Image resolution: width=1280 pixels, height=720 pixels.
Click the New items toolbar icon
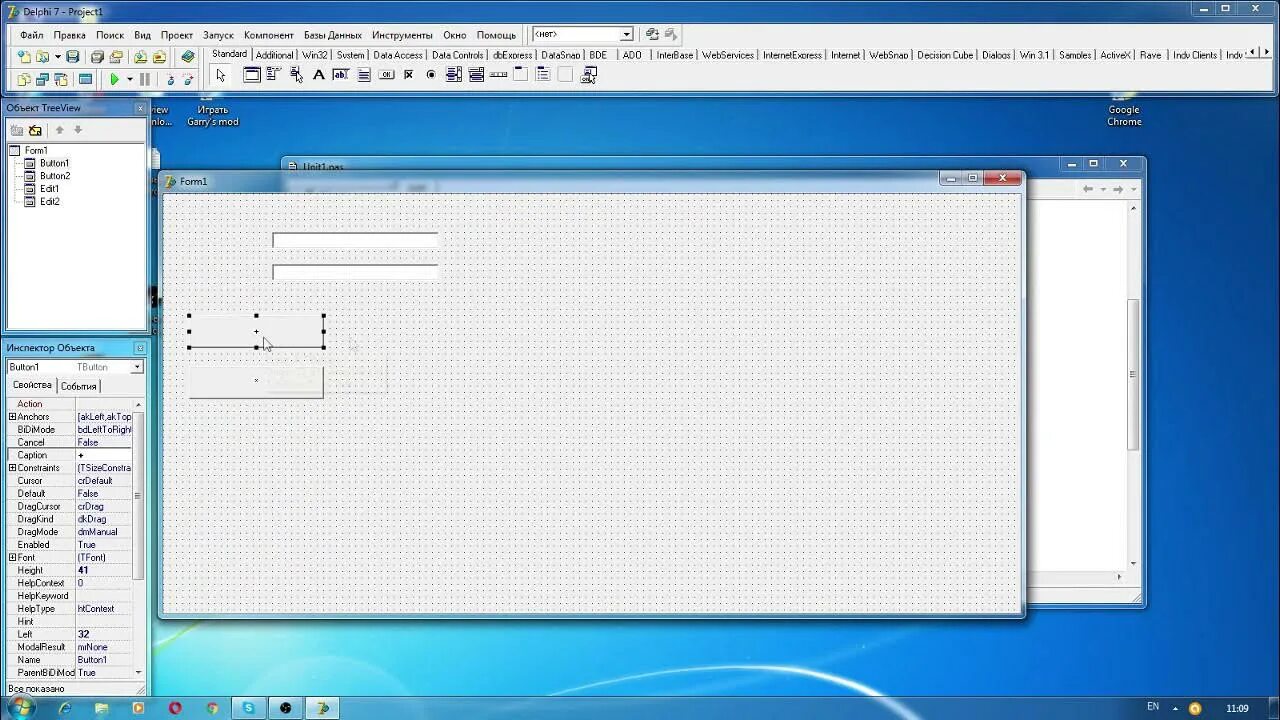(25, 57)
